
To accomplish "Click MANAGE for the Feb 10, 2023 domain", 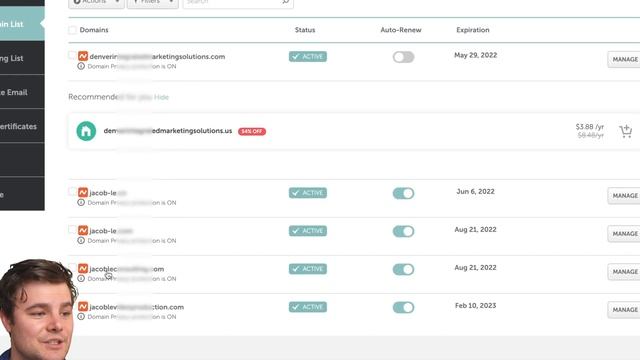I will pyautogui.click(x=624, y=309).
